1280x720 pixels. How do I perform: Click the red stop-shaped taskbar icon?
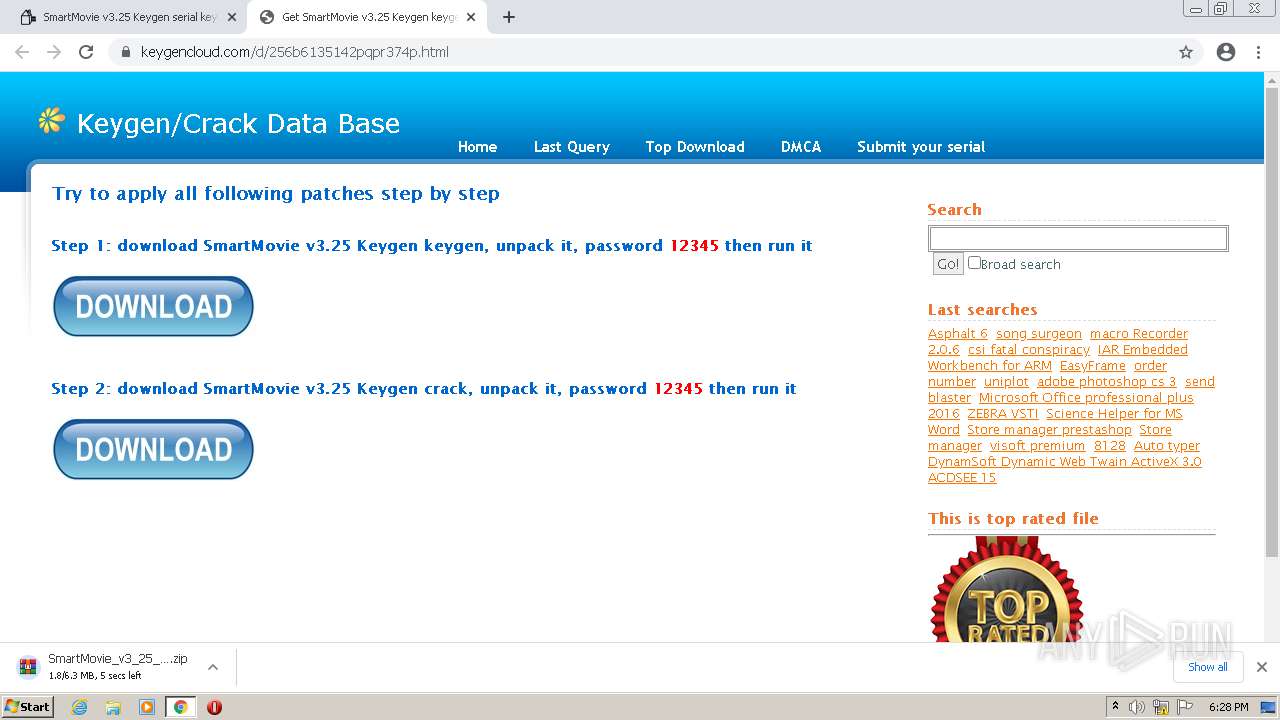[x=214, y=707]
